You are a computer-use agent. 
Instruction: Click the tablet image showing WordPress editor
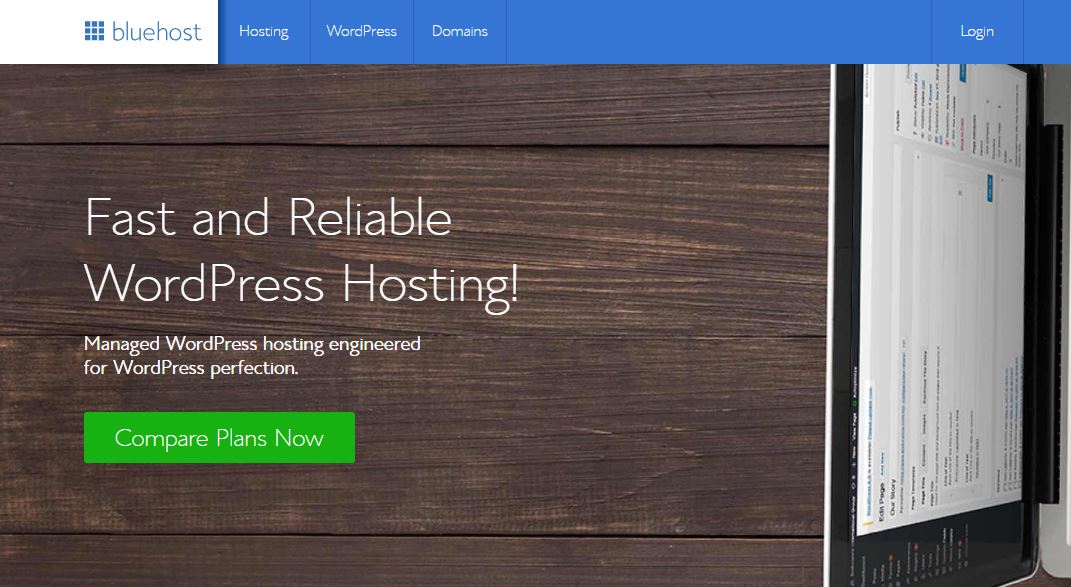click(947, 325)
